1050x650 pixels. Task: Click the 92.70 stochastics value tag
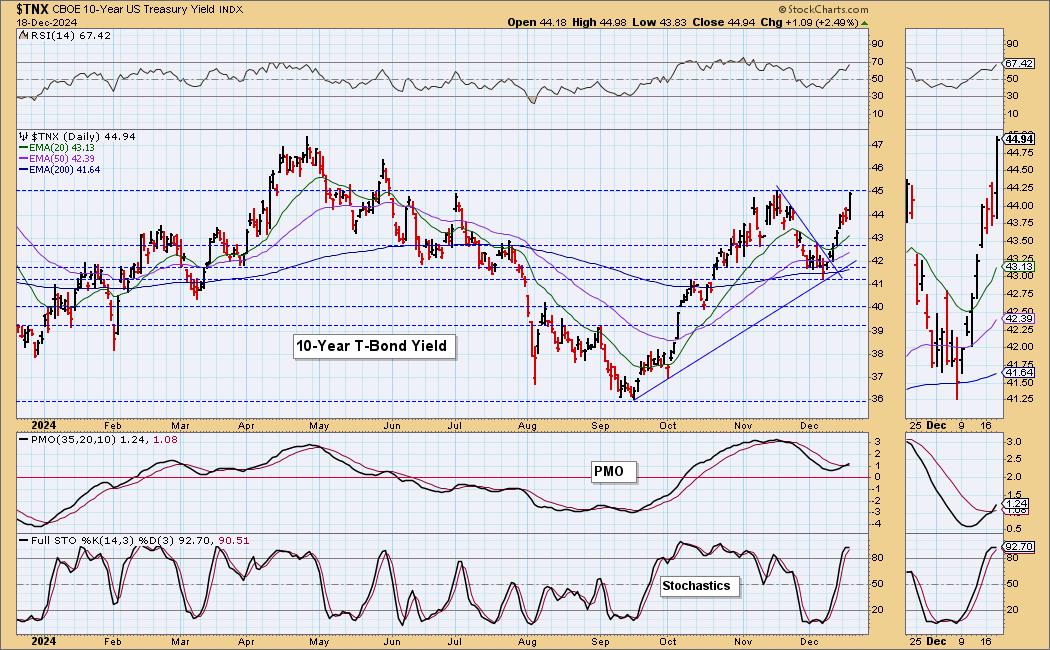[1019, 547]
